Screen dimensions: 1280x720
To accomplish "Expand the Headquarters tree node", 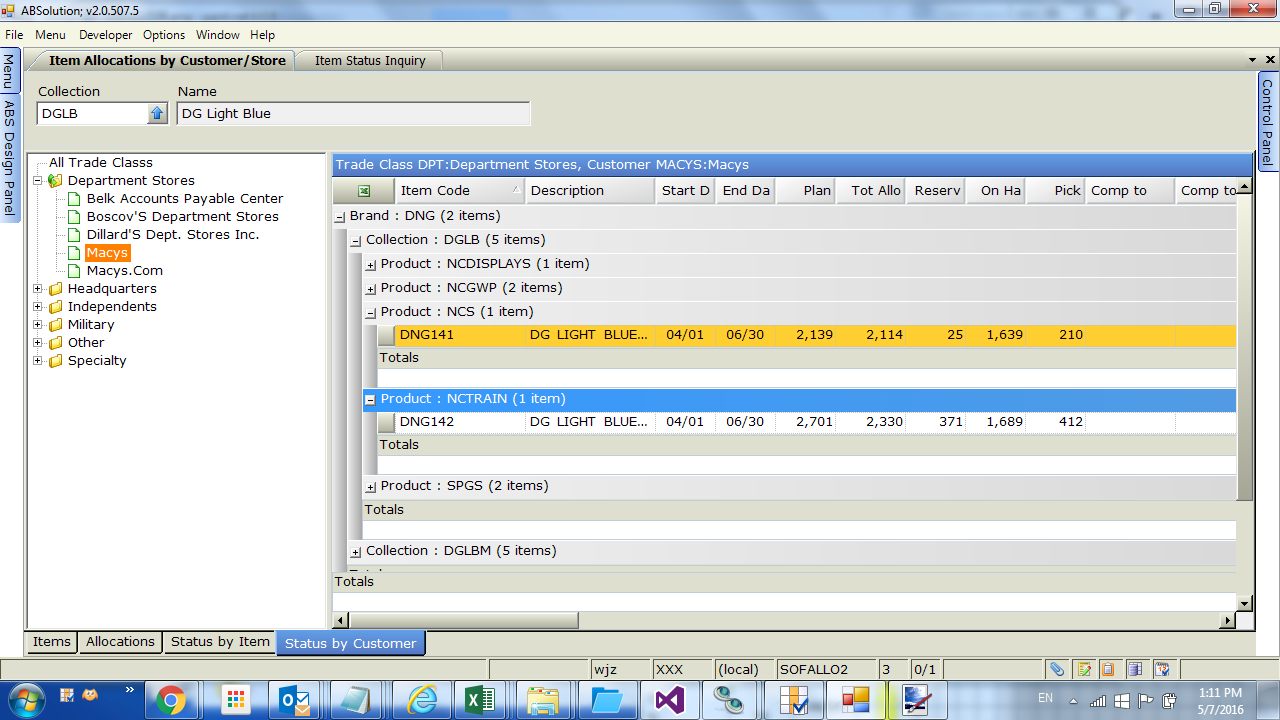I will point(37,289).
